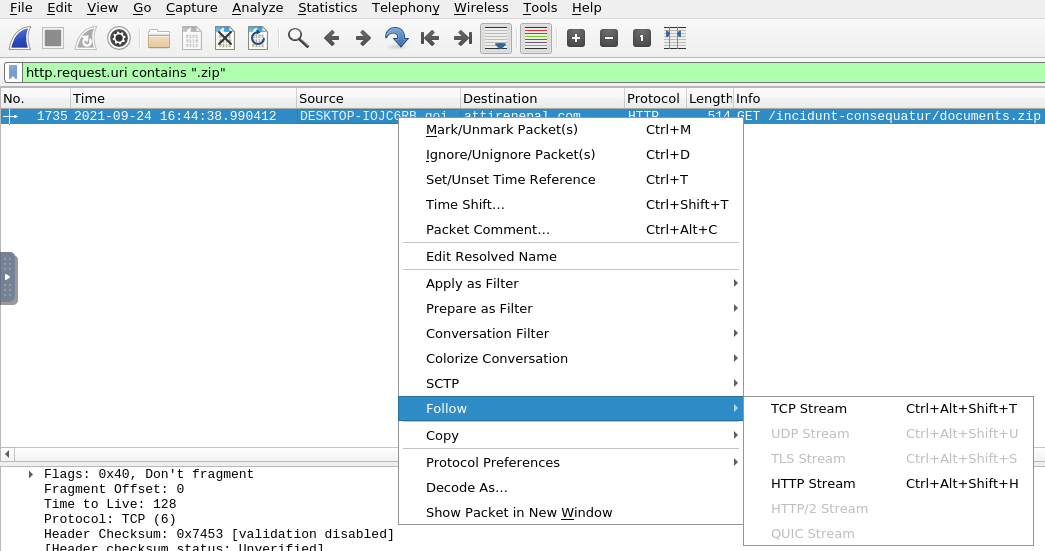
Task: Select Edit Resolved Name
Action: (x=570, y=257)
